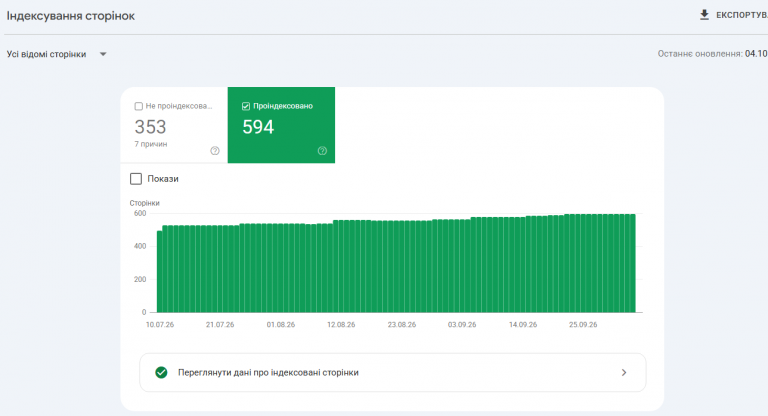
Task: Click the 10.07.26 date label
Action: [x=160, y=324]
